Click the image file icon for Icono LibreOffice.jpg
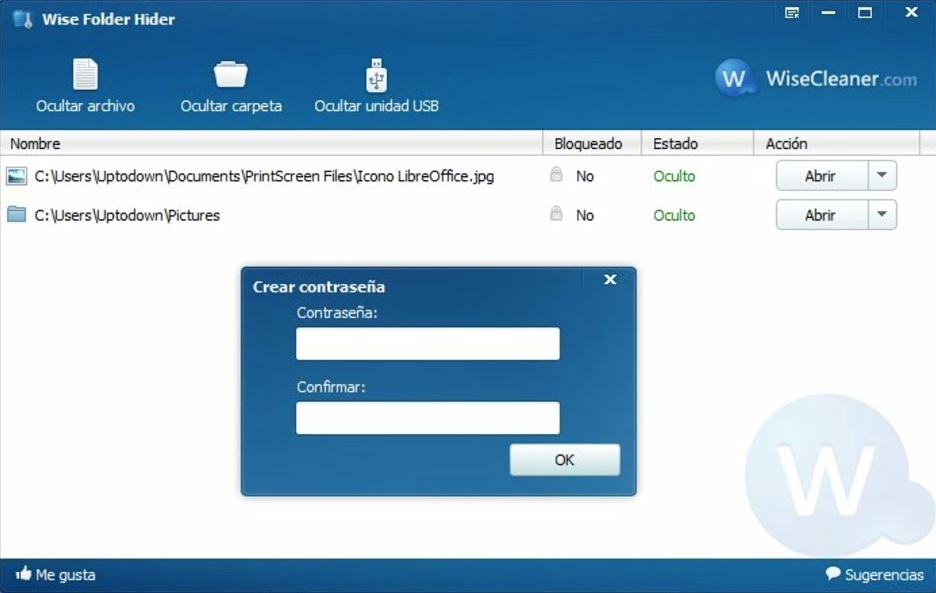The image size is (936, 593). 17,176
